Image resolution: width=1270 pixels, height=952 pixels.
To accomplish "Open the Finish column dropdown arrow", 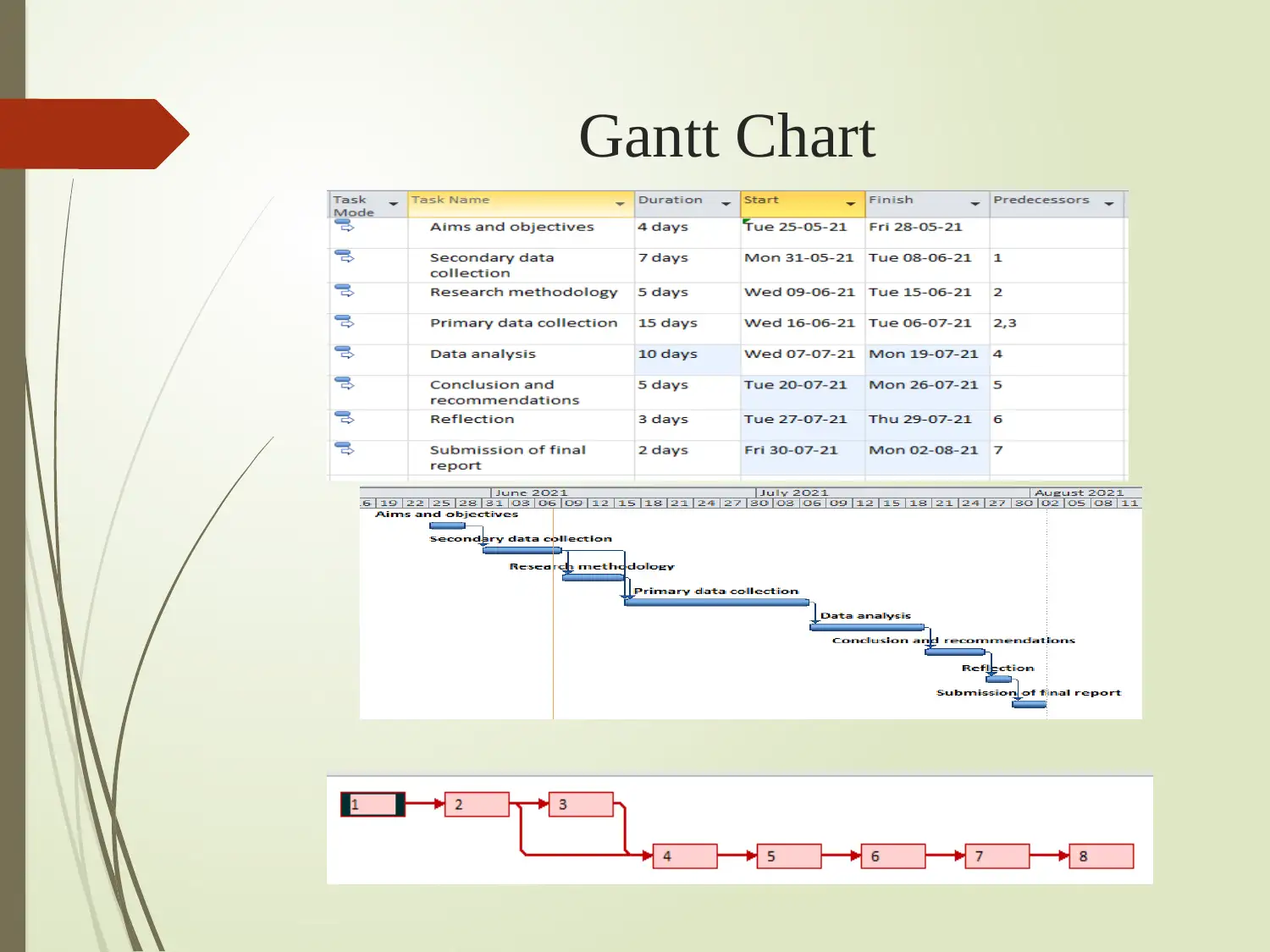I will point(975,204).
